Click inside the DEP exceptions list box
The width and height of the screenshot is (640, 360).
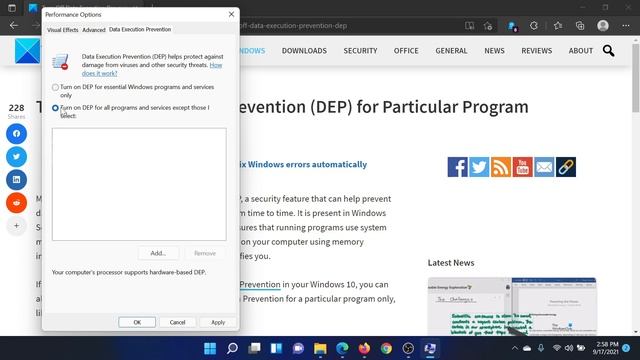139,184
